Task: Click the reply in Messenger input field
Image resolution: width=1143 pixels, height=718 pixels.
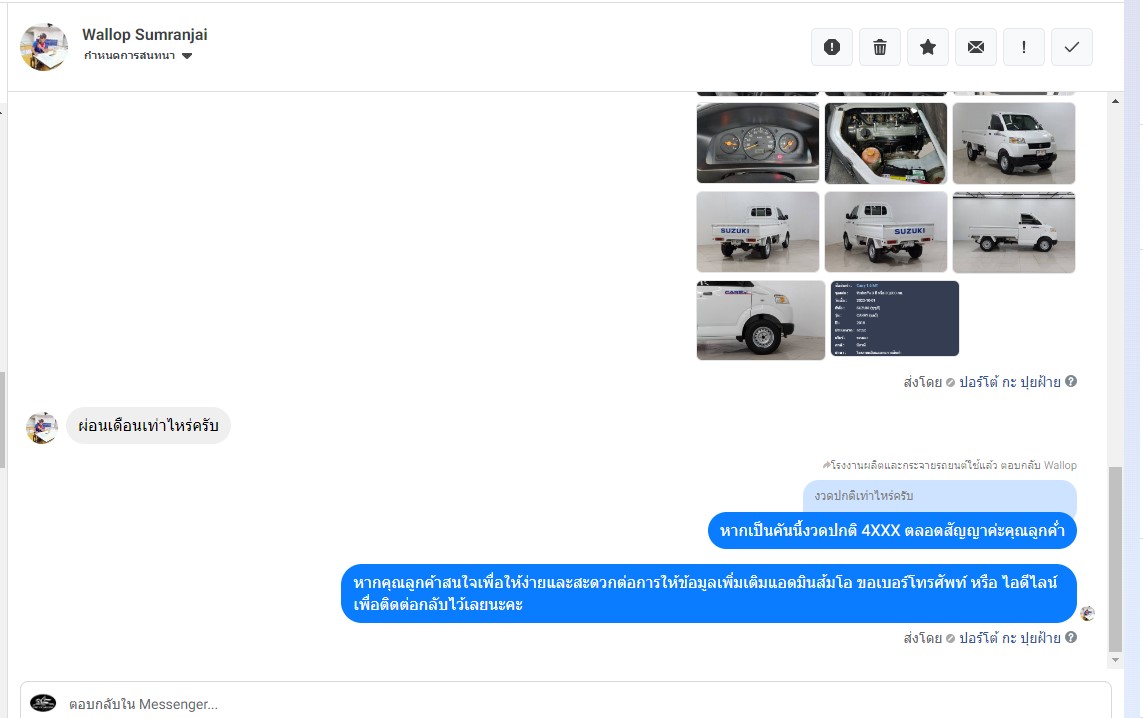Action: tap(566, 703)
